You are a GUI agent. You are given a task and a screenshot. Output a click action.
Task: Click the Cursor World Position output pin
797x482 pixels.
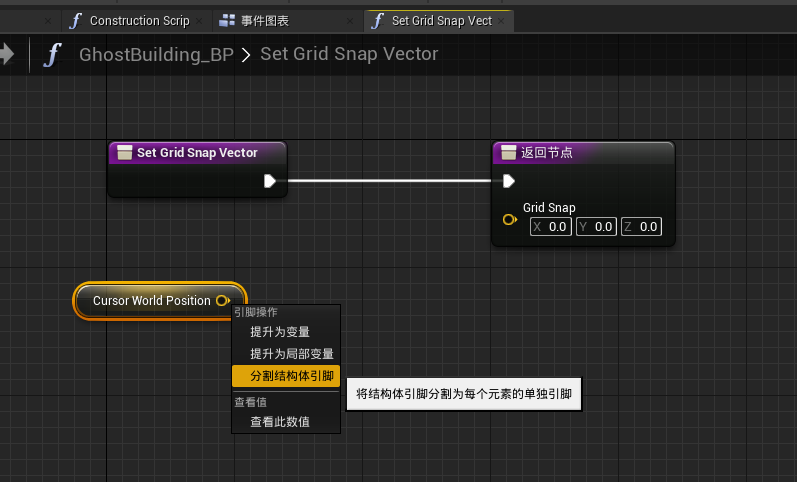point(223,301)
